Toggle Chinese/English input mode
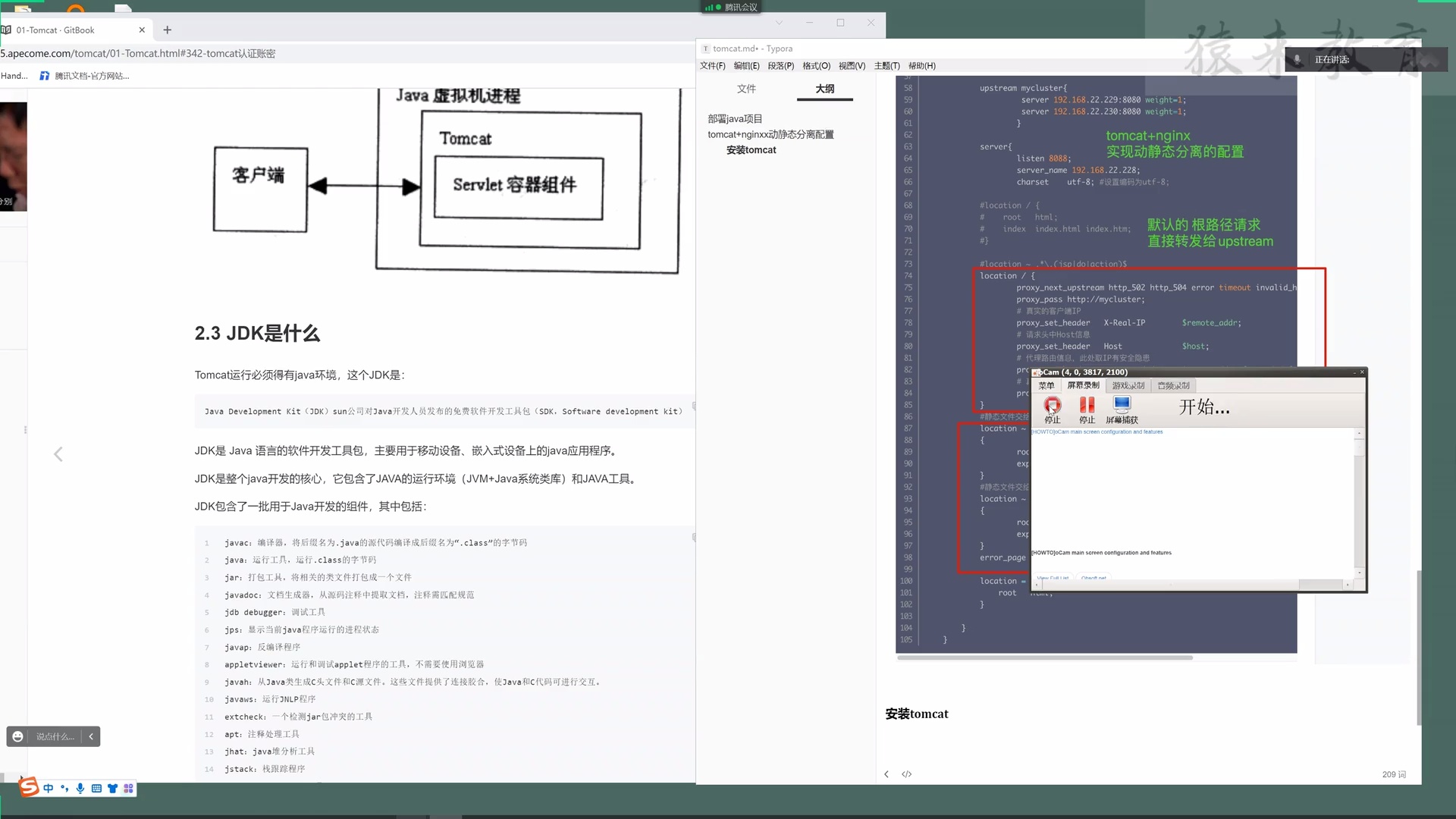The height and width of the screenshot is (819, 1456). (x=48, y=789)
